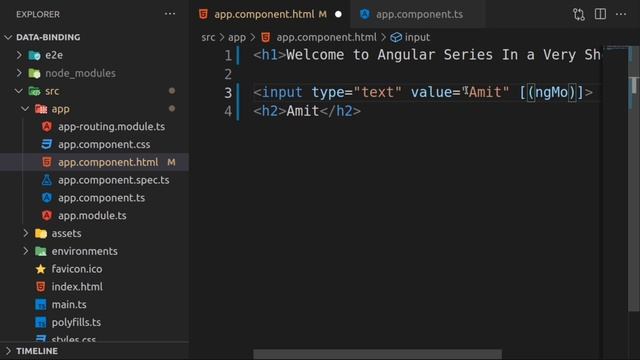Expand the e2e folder chevron

pyautogui.click(x=19, y=55)
